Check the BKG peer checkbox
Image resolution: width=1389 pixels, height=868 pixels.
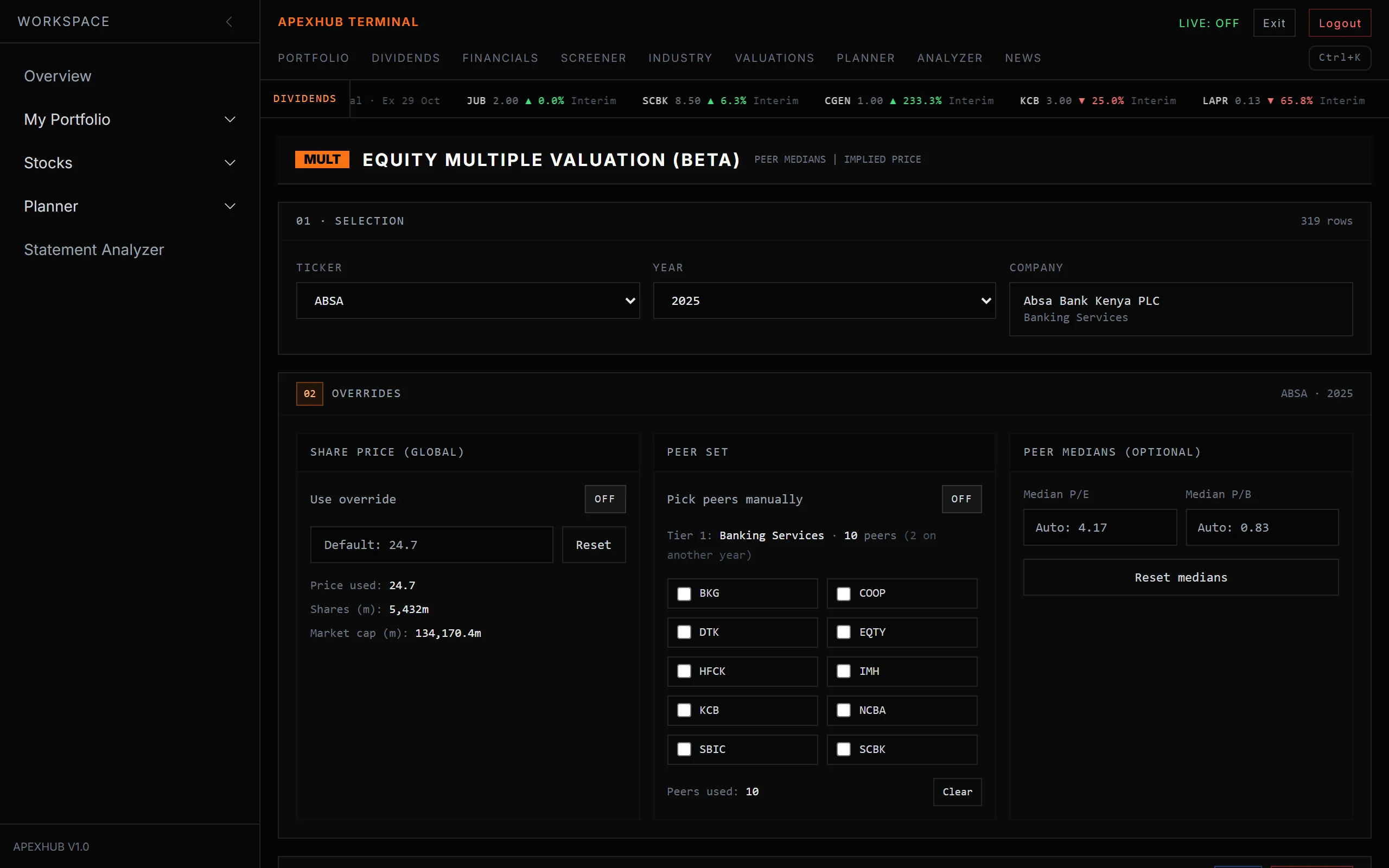(x=684, y=593)
